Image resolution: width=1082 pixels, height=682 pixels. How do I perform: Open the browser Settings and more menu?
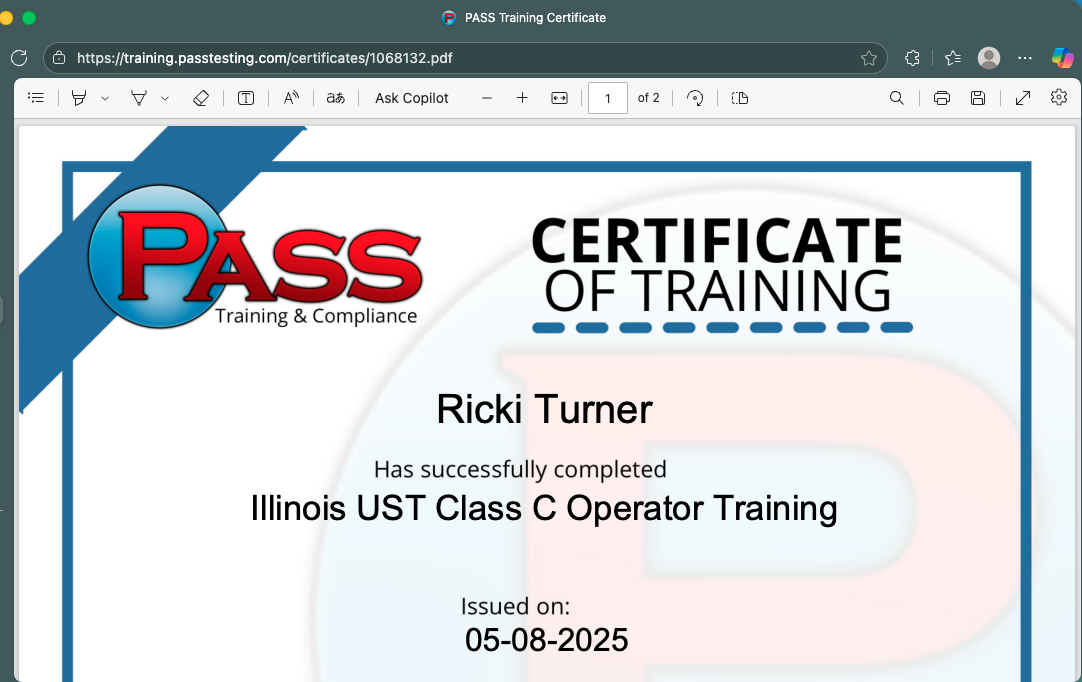coord(1025,58)
